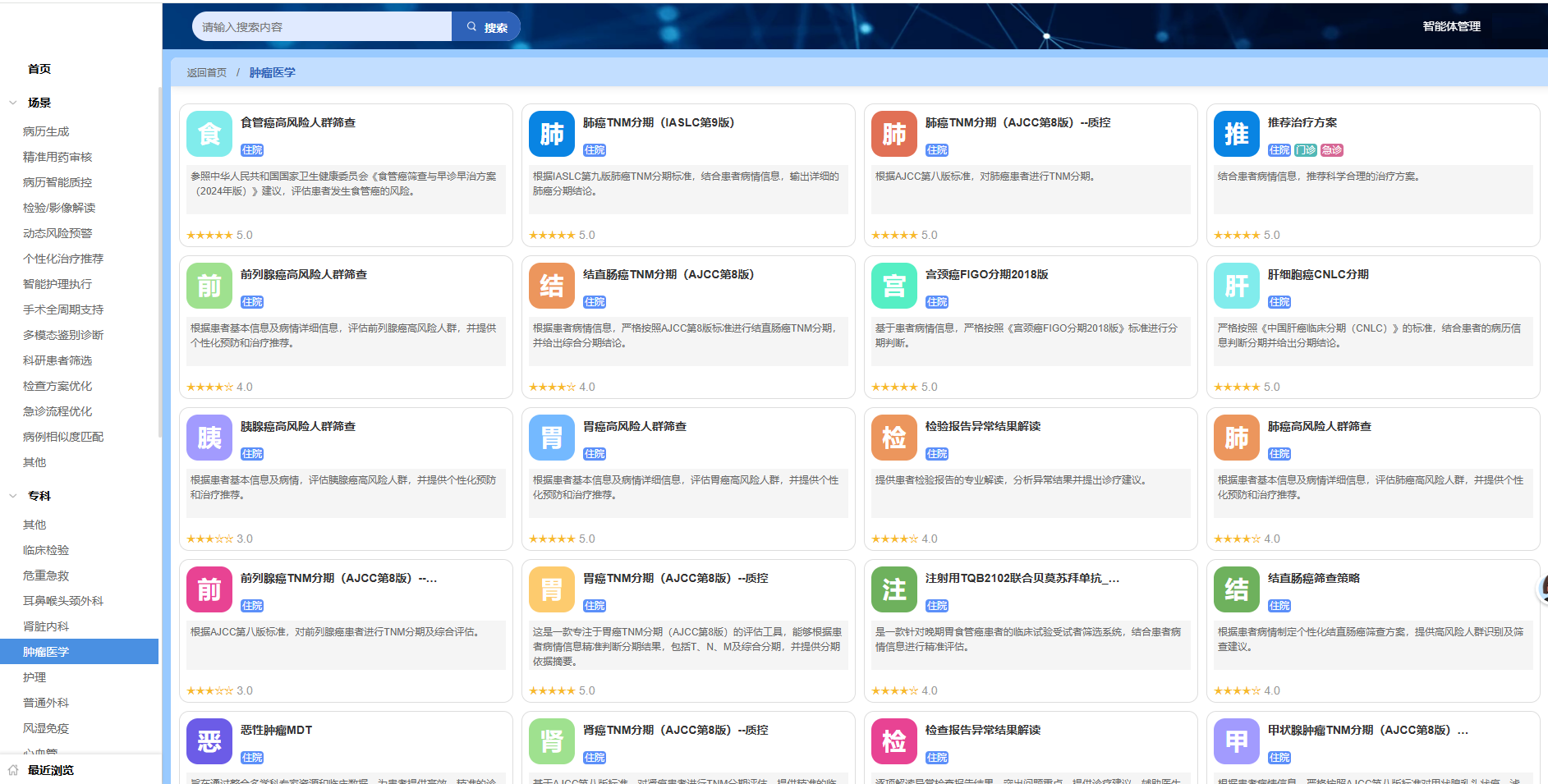
Task: Select 病历生成 in the sidebar
Action: coord(46,131)
